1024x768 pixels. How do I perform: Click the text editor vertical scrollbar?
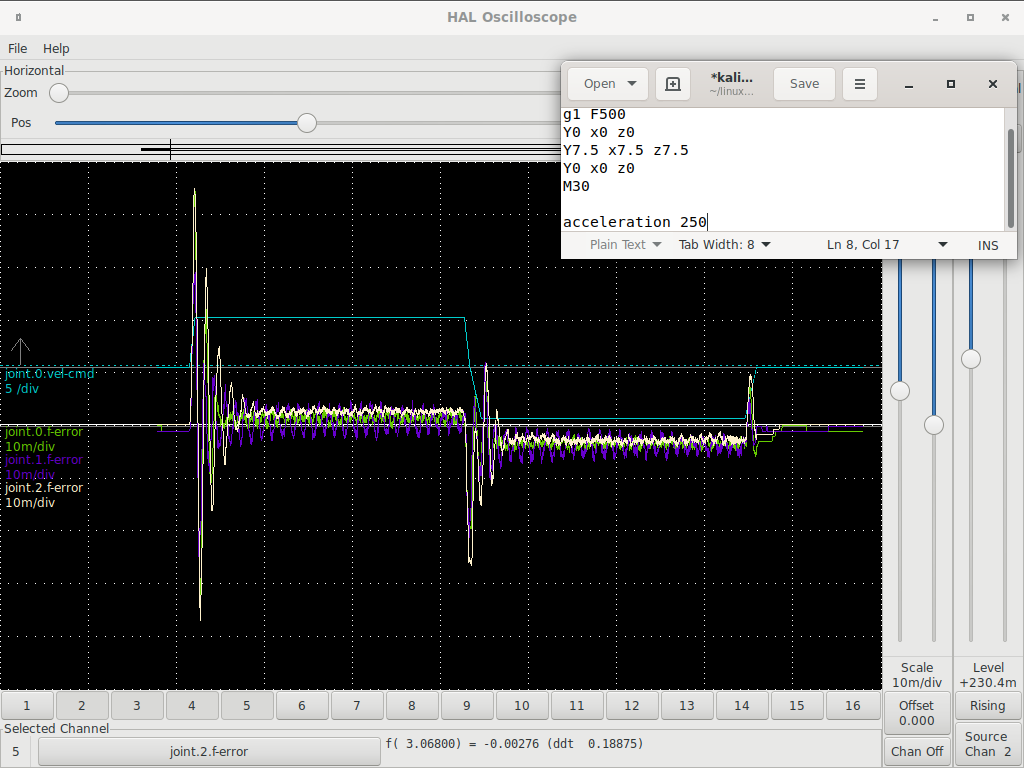click(1010, 178)
